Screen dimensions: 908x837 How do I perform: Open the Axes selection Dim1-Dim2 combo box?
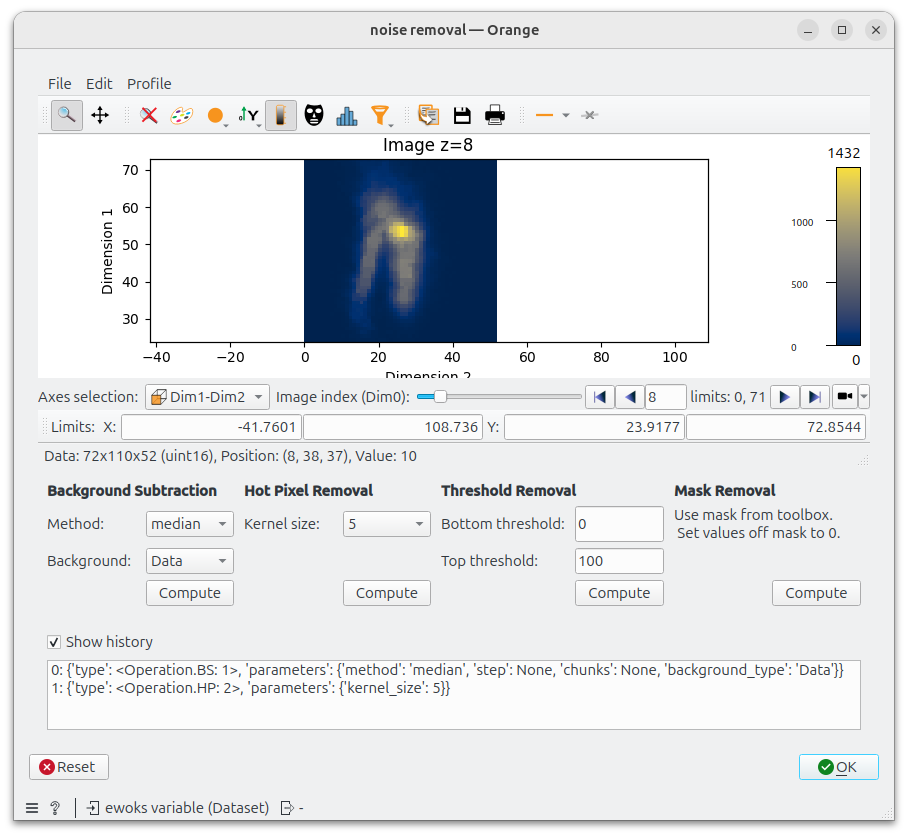coord(207,397)
